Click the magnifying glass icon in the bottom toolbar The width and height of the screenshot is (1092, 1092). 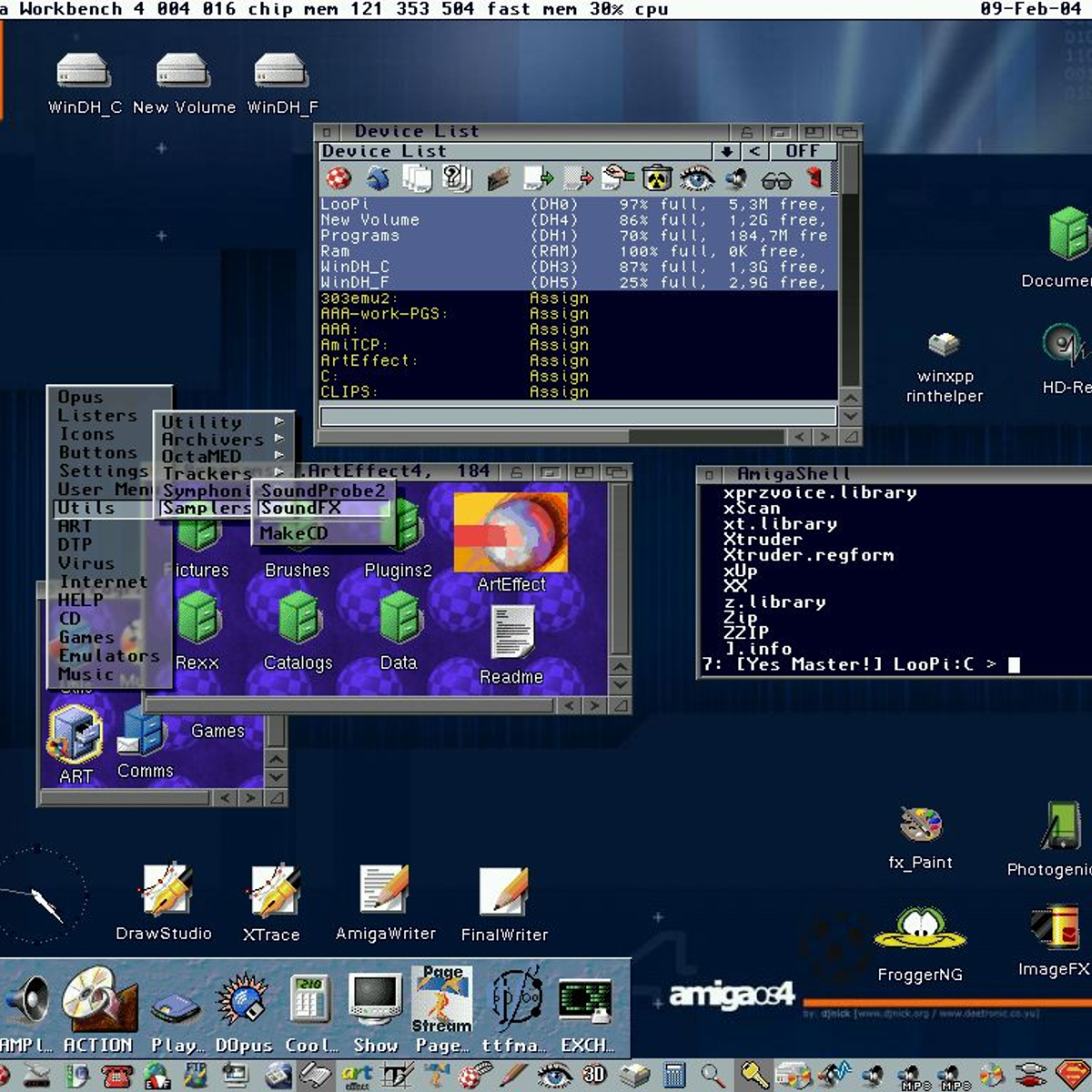pyautogui.click(x=713, y=1076)
